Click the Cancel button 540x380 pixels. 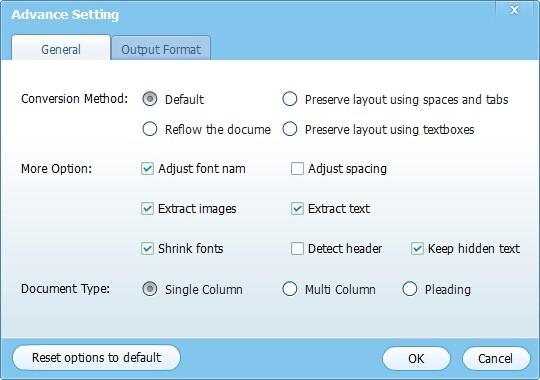[x=496, y=359]
